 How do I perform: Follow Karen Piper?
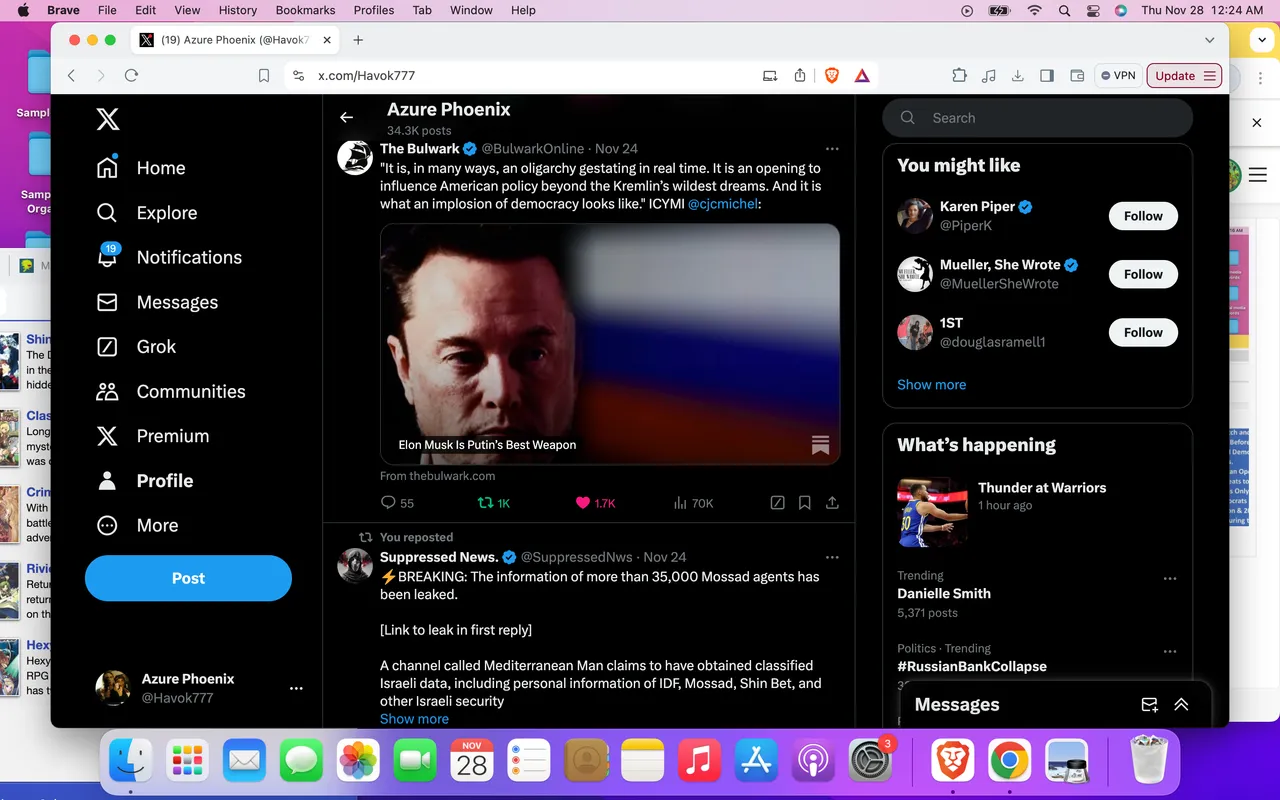(1143, 216)
